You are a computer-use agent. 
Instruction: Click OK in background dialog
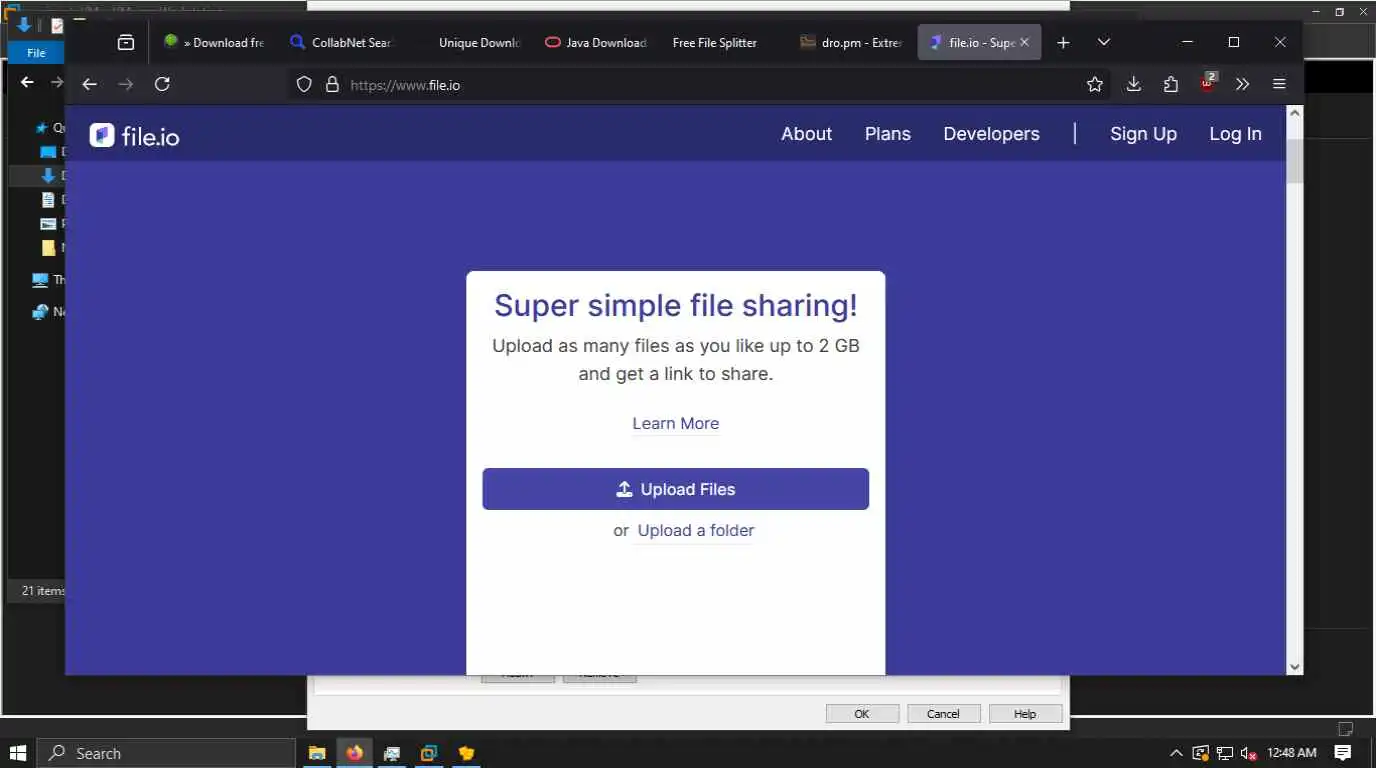coord(862,714)
